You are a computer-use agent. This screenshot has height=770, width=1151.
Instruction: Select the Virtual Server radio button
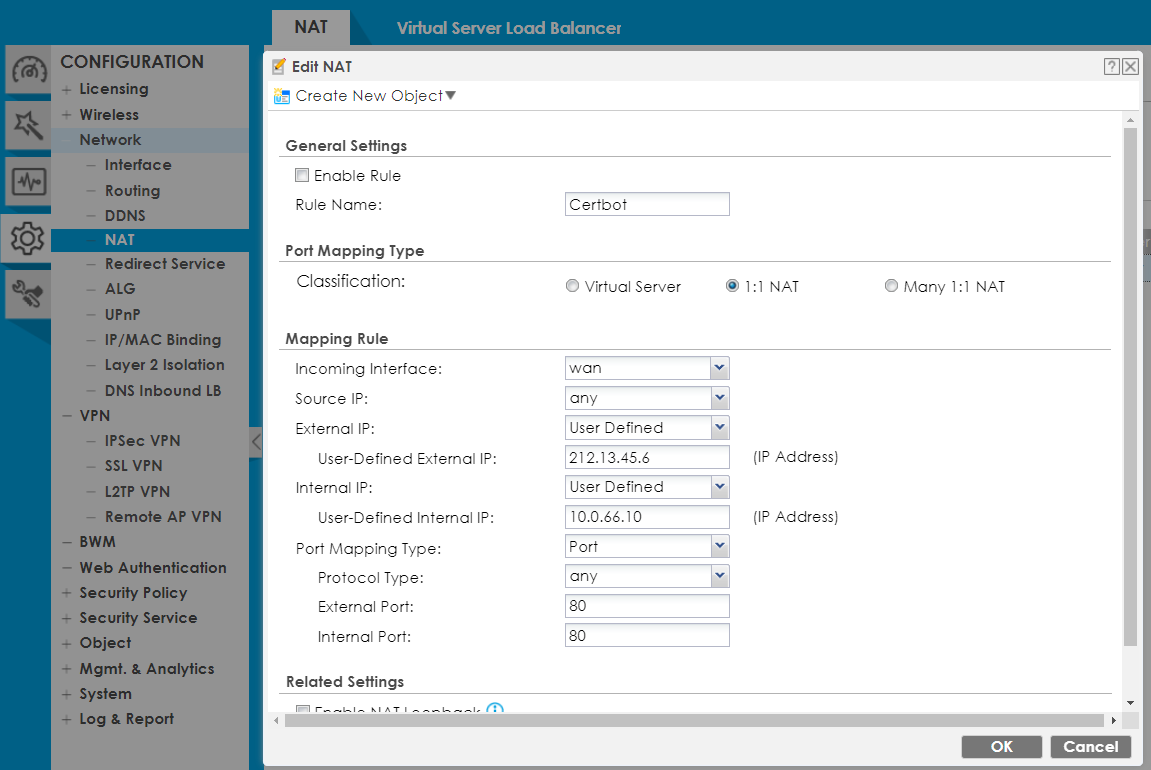(x=573, y=286)
